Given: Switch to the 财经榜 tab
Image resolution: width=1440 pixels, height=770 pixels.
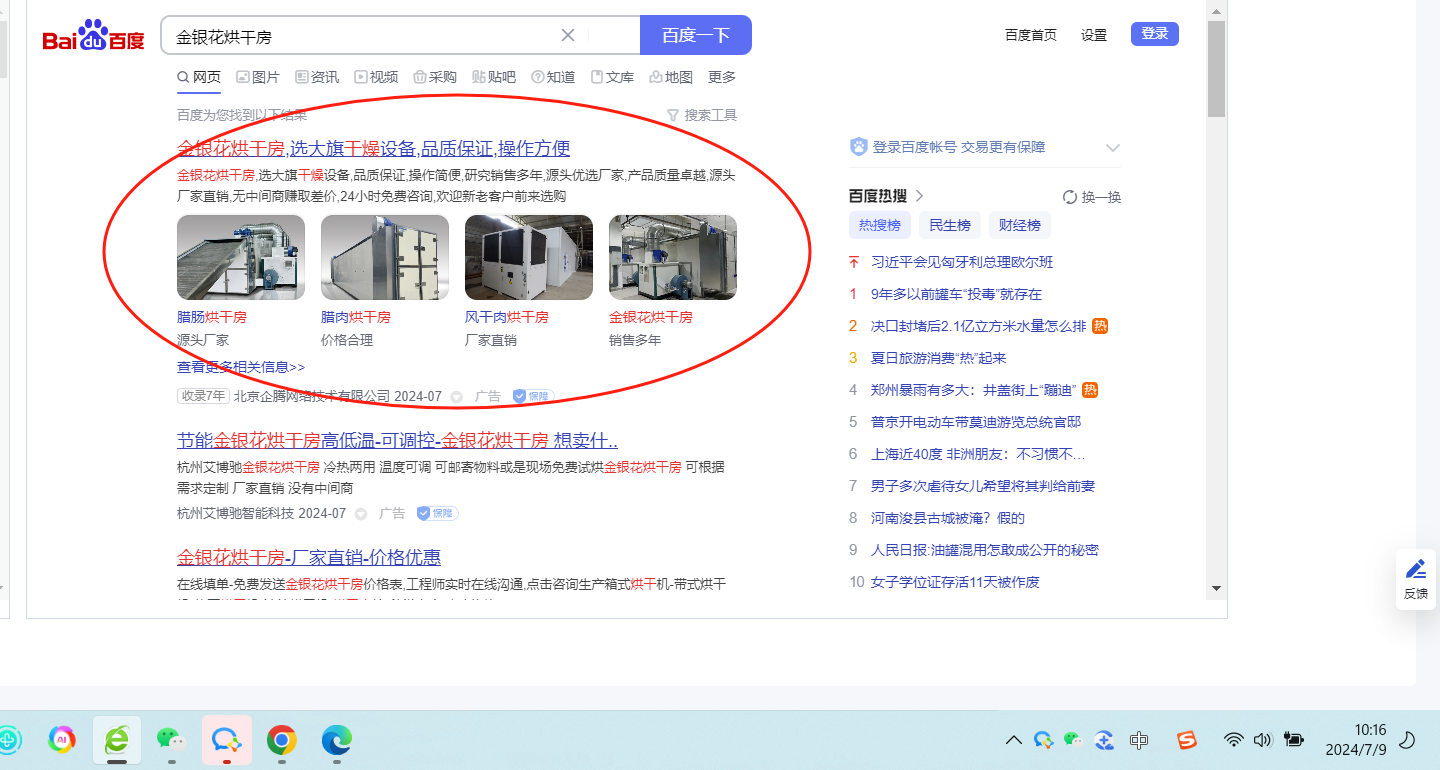Looking at the screenshot, I should pos(1020,225).
